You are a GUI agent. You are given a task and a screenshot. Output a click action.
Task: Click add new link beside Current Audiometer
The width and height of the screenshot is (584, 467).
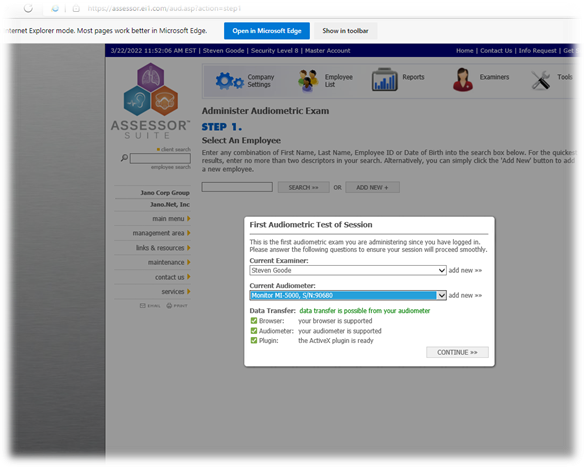click(465, 295)
